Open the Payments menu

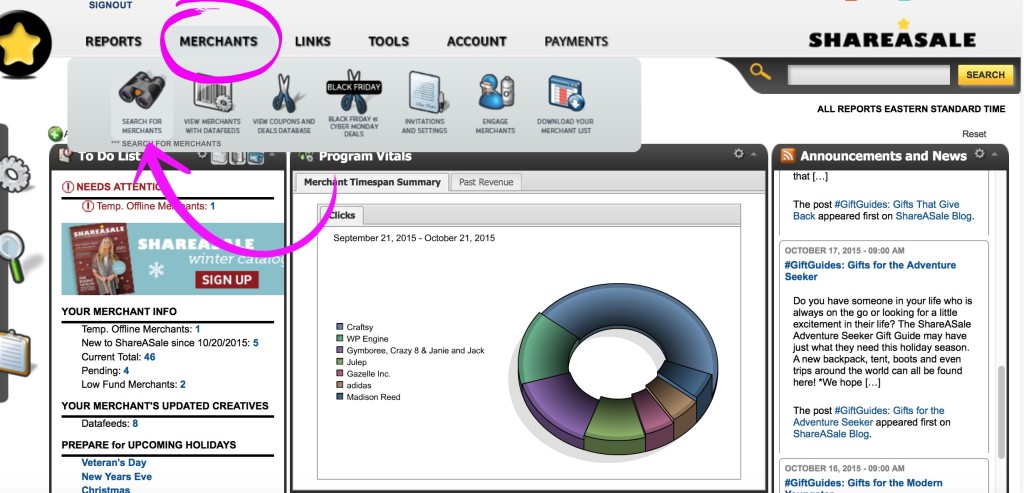coord(576,42)
